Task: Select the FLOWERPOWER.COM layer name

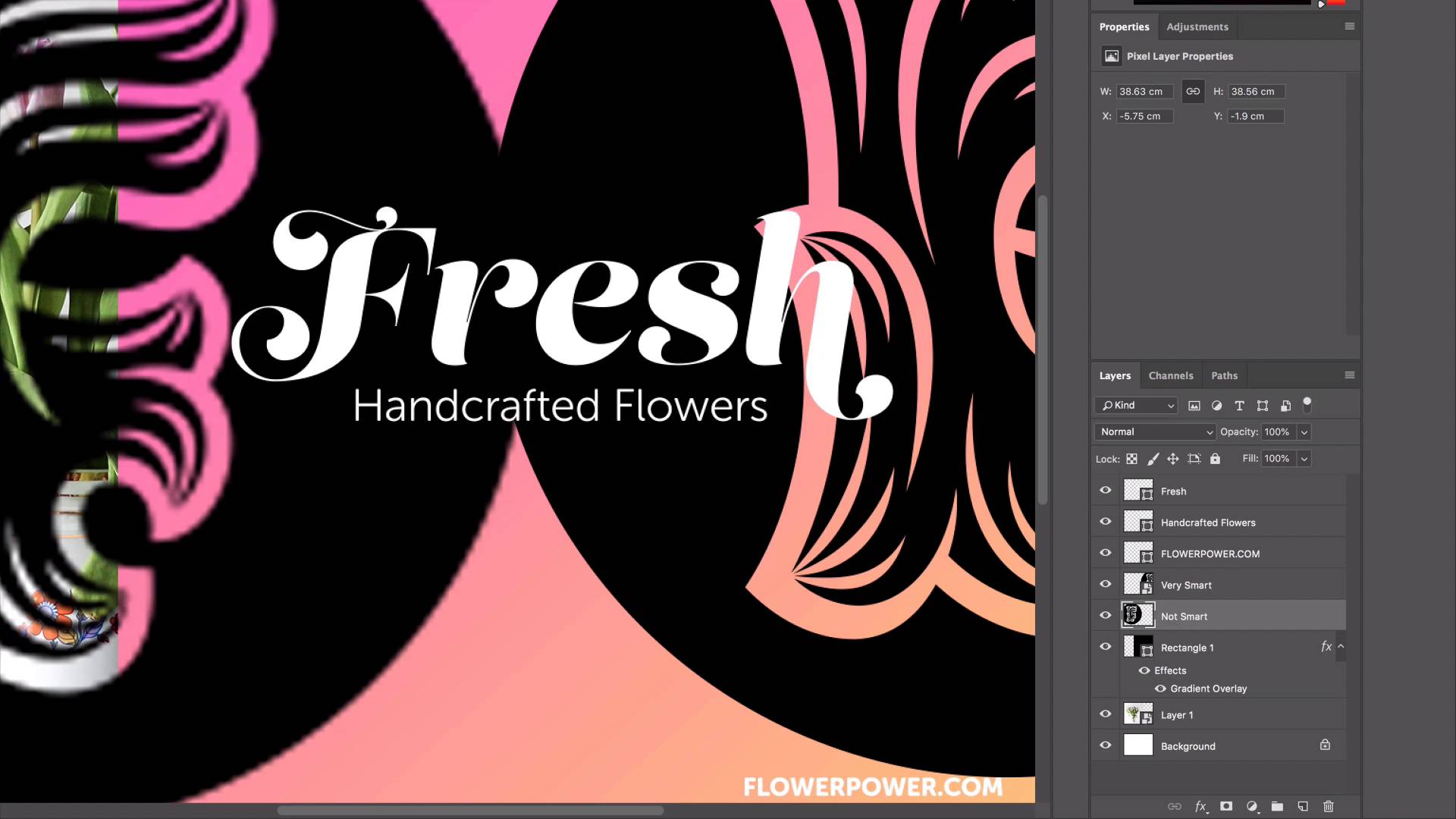Action: click(x=1210, y=554)
